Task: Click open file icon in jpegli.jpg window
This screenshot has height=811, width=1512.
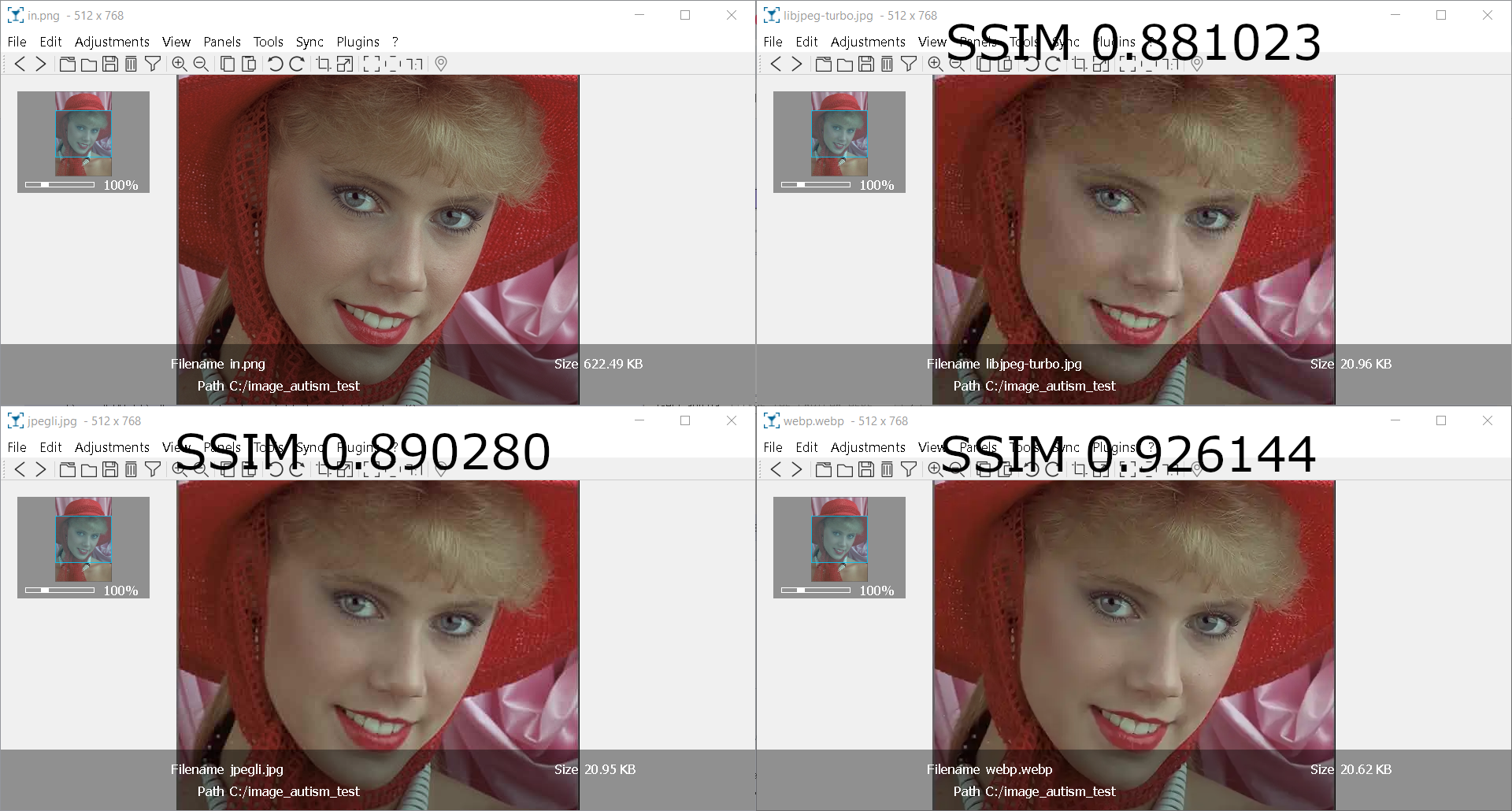Action: coord(68,469)
